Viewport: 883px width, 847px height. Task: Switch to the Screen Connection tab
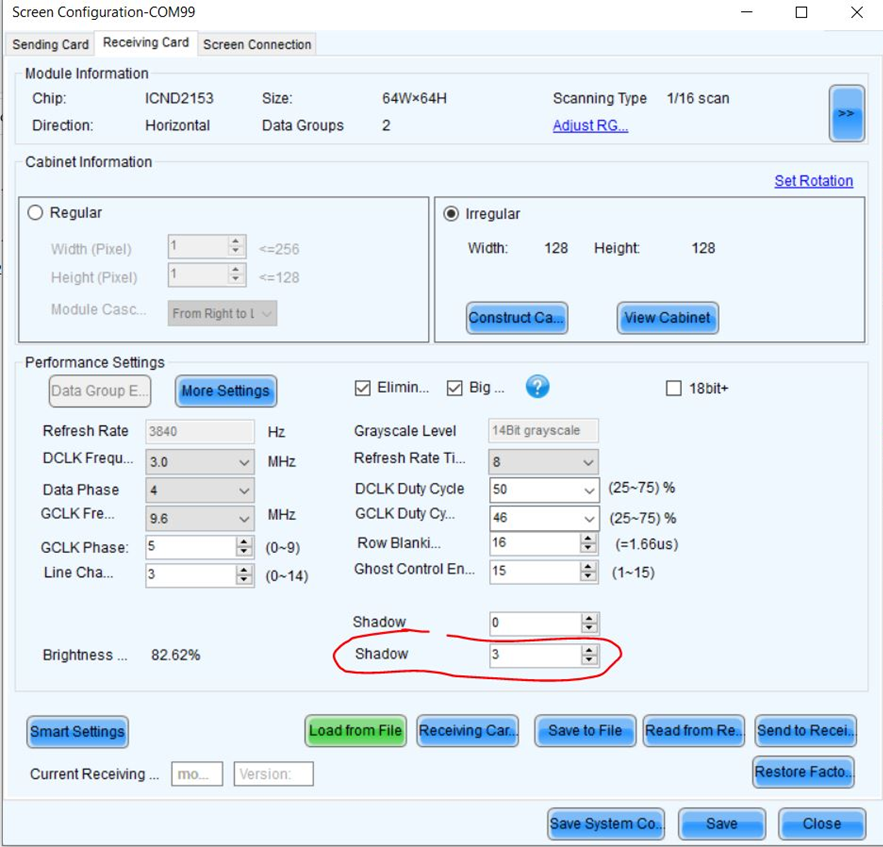click(x=257, y=44)
